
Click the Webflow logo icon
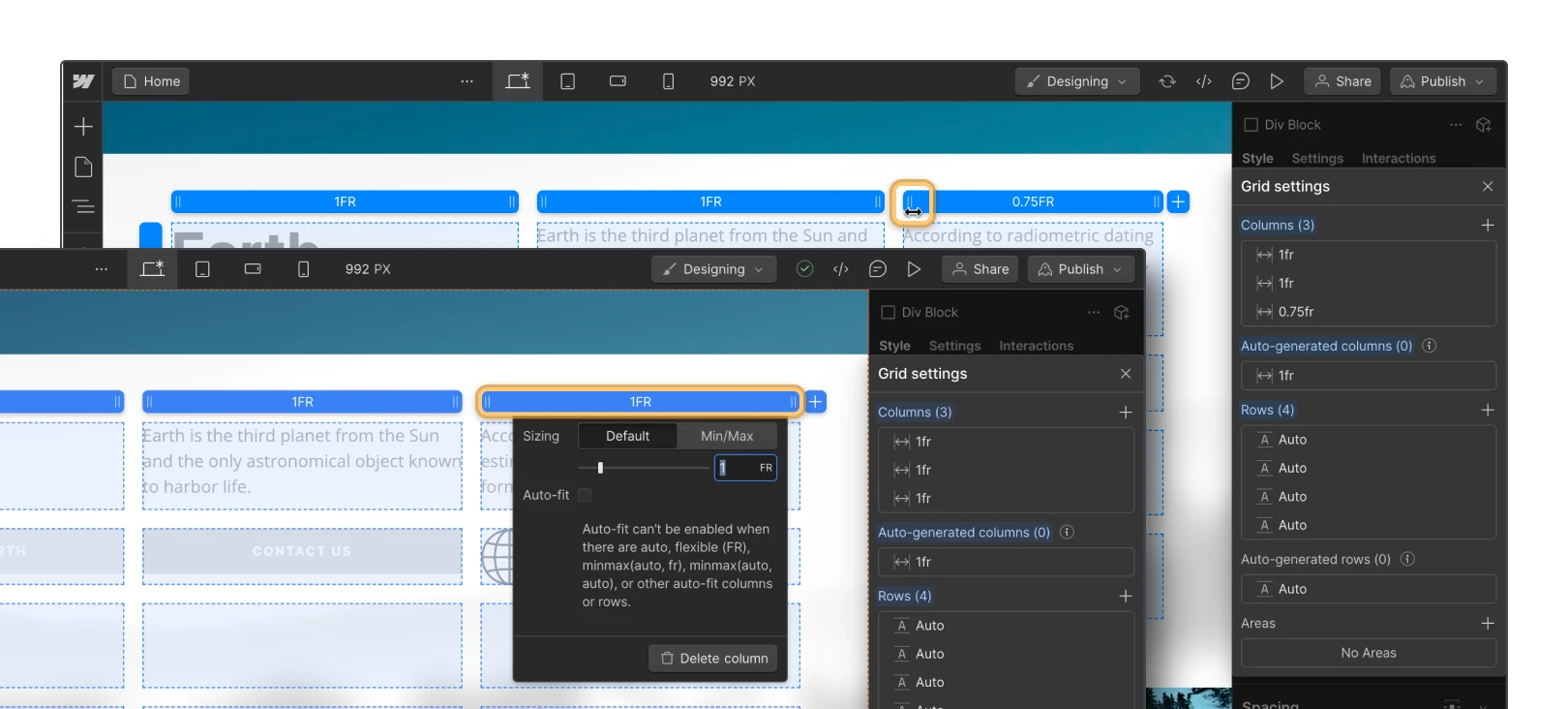(x=83, y=81)
